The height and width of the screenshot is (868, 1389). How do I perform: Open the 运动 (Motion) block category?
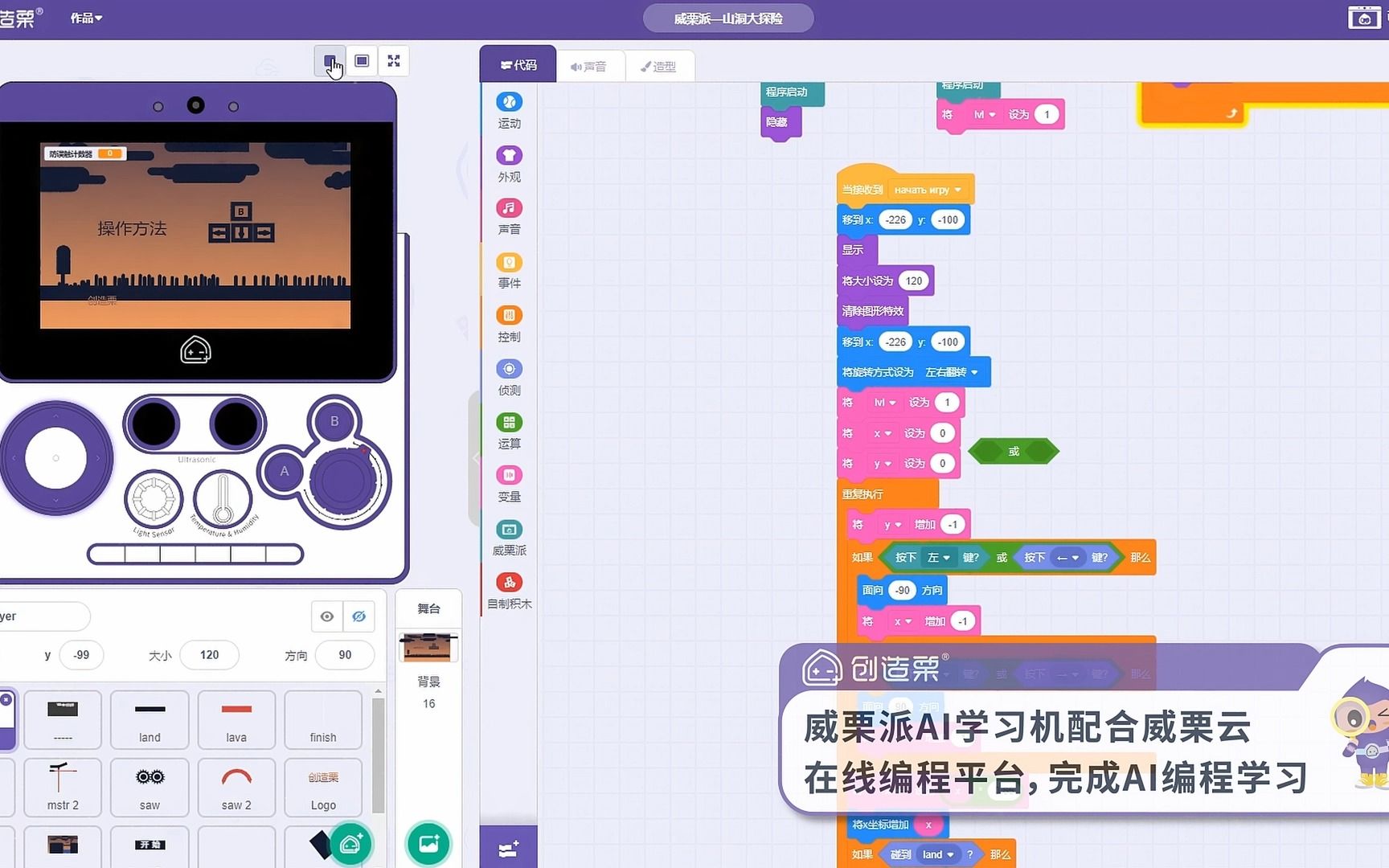(509, 111)
